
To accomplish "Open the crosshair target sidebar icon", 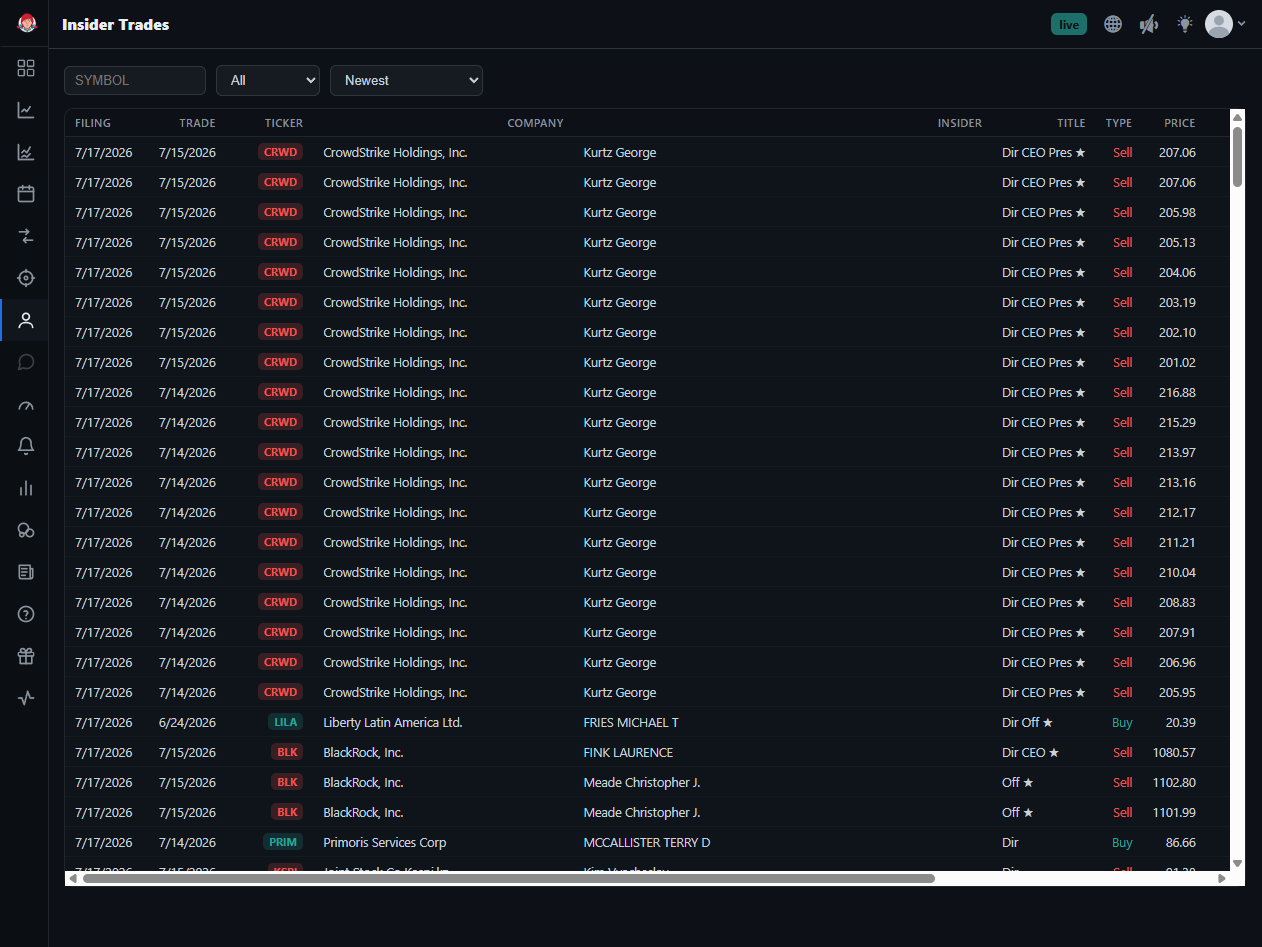I will [x=26, y=278].
